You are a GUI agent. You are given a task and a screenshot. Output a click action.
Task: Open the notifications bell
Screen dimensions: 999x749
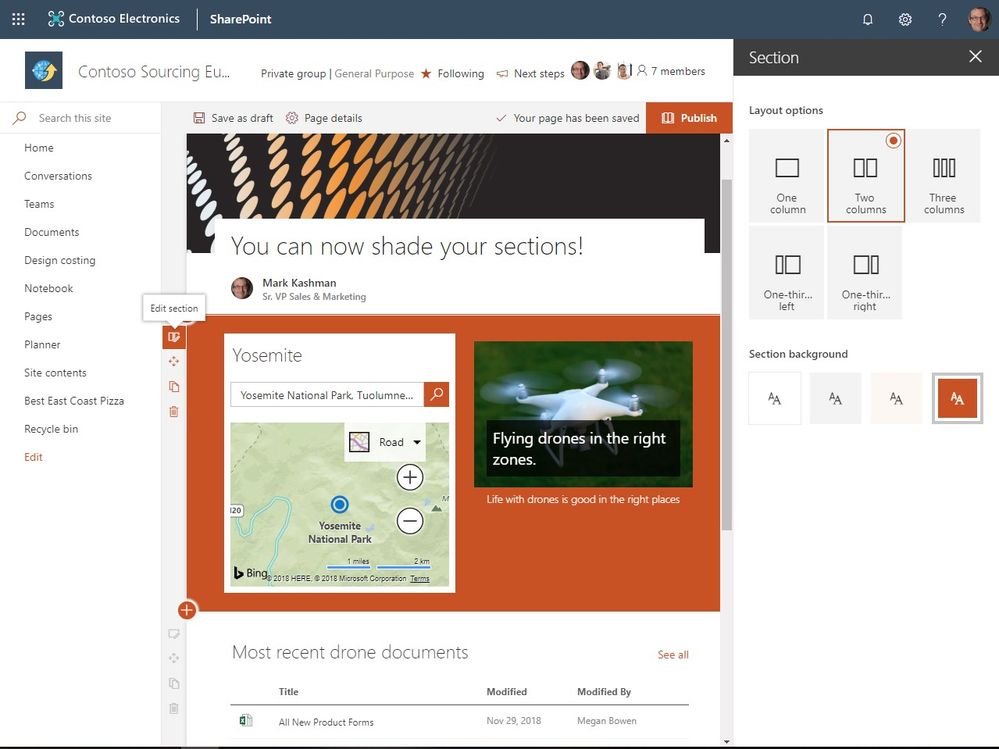pos(868,19)
